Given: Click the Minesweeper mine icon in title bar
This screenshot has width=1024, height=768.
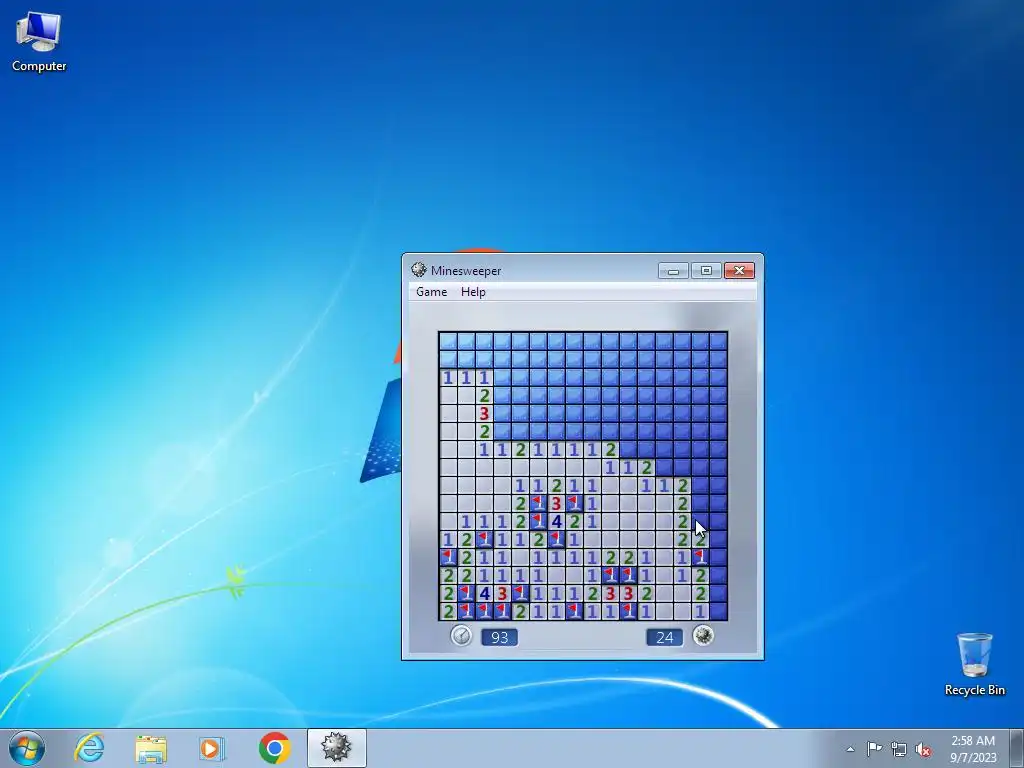Looking at the screenshot, I should 419,270.
